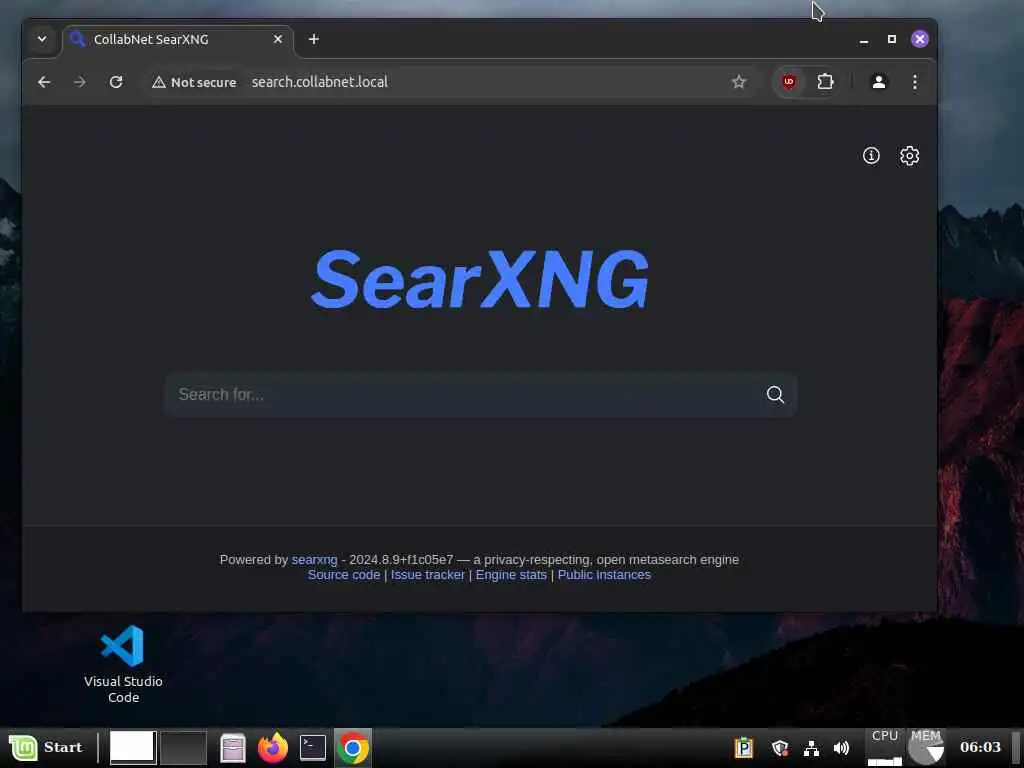Open the volume speaker tray icon
The width and height of the screenshot is (1024, 768).
pyautogui.click(x=841, y=747)
